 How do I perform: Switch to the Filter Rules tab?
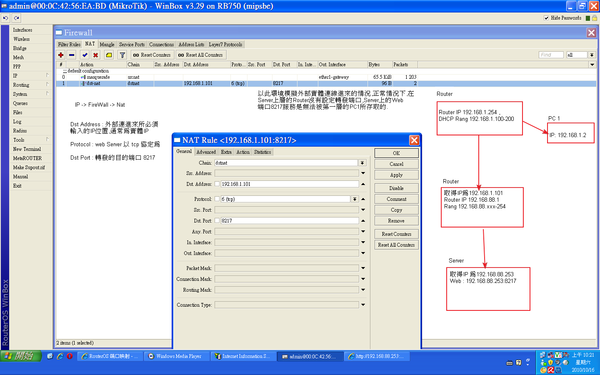[69, 44]
